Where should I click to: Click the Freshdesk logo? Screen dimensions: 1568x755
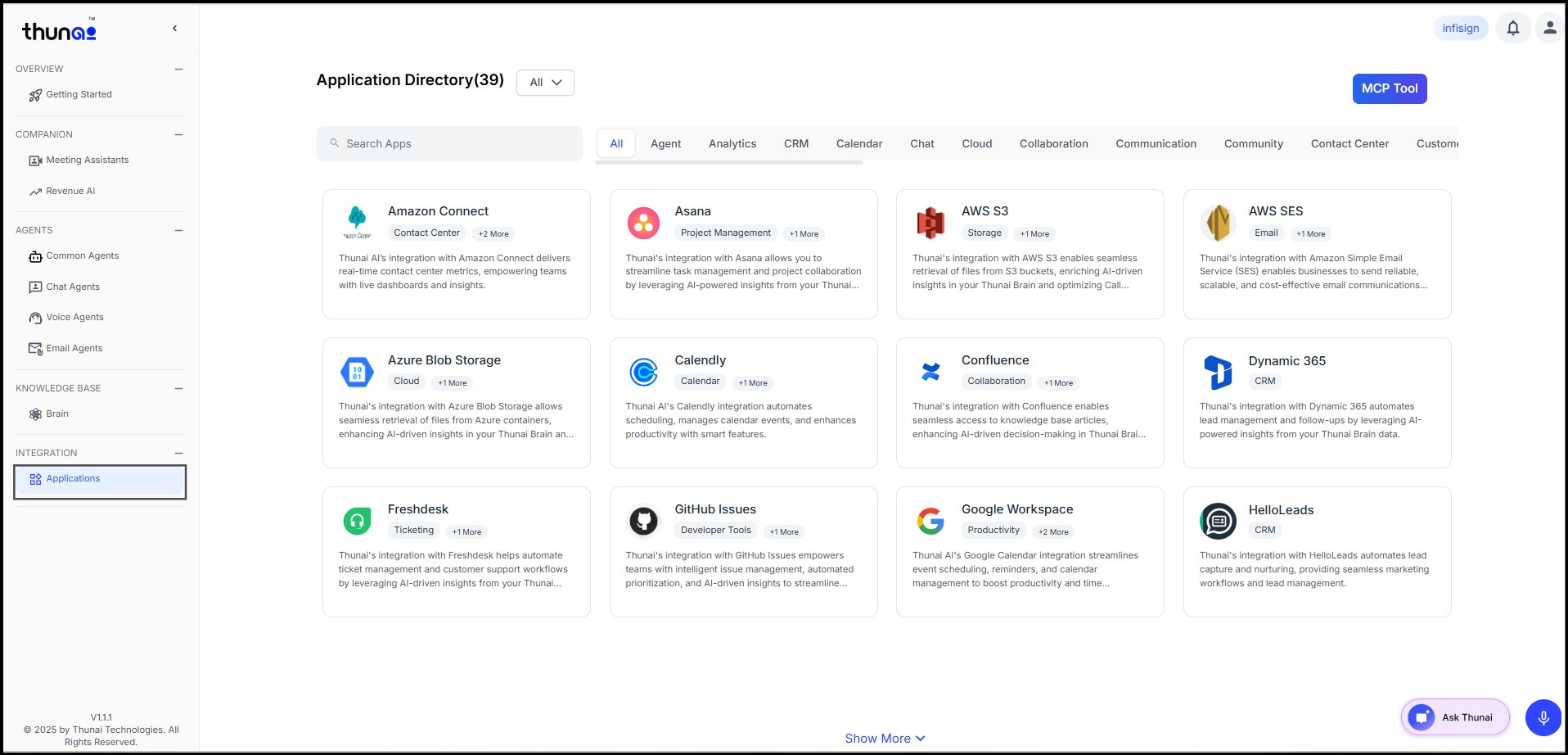pos(357,521)
